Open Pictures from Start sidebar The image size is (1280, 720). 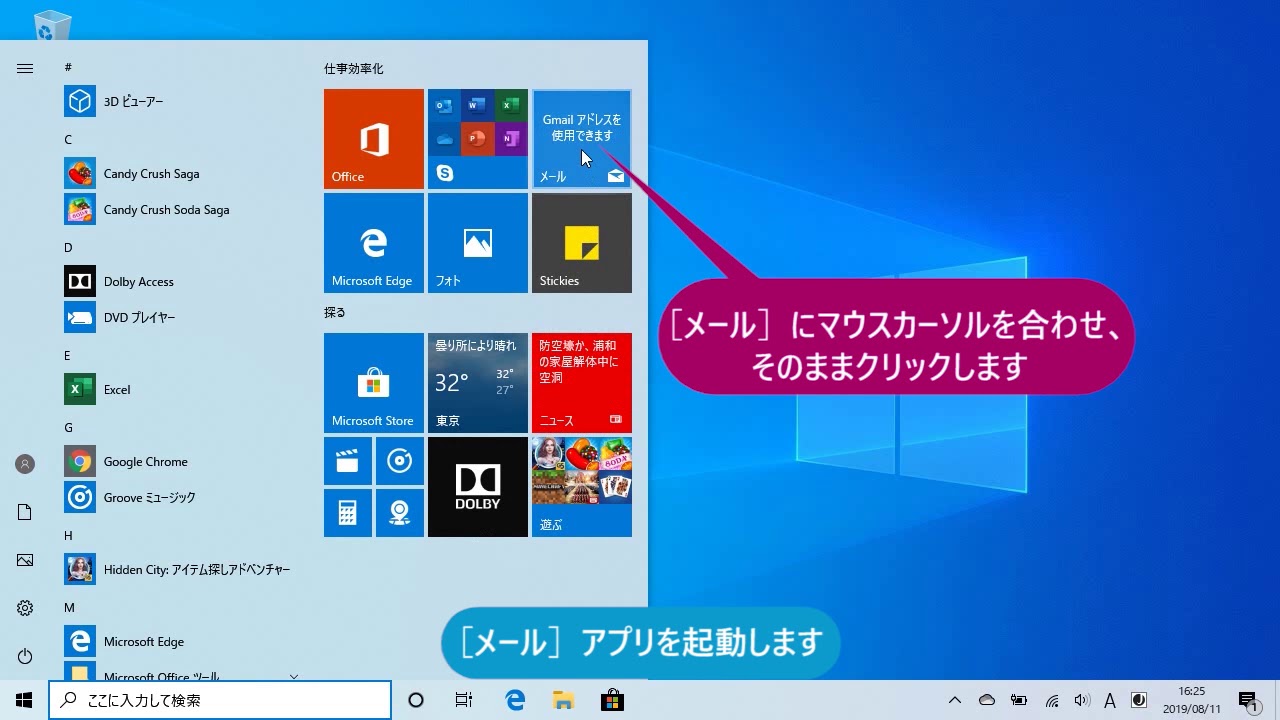pos(25,560)
